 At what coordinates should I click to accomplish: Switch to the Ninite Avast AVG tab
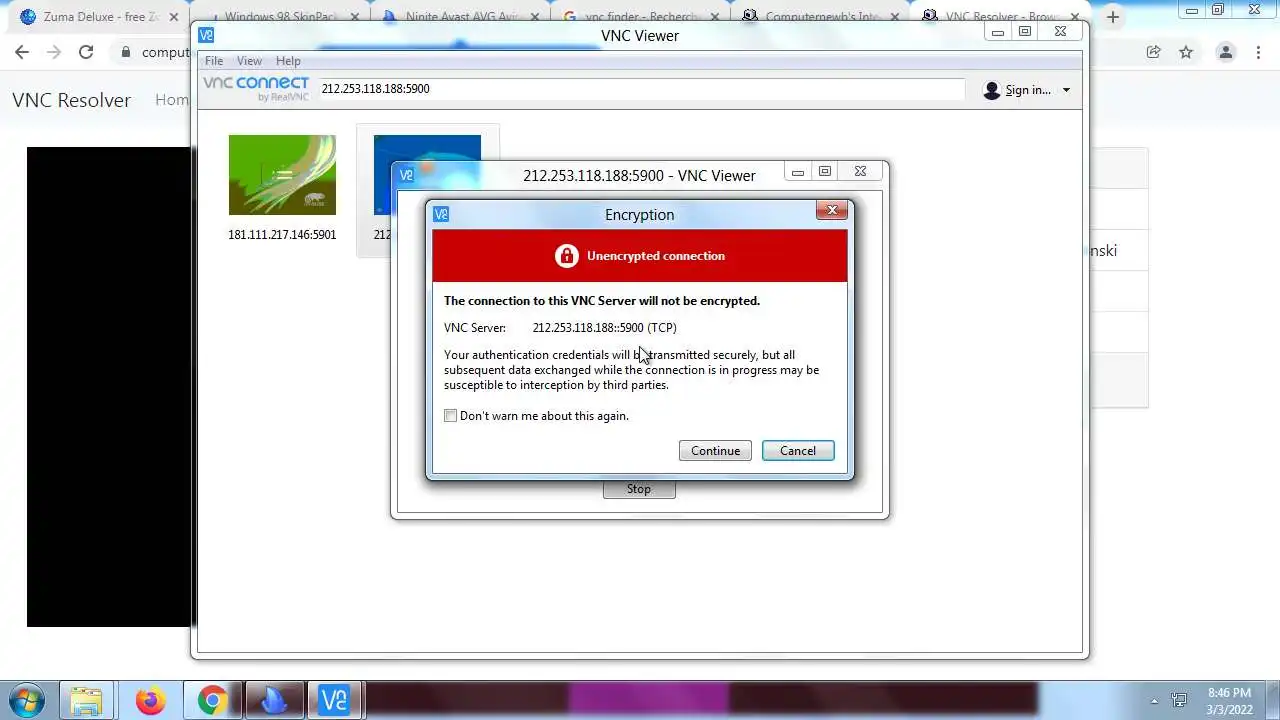point(465,17)
